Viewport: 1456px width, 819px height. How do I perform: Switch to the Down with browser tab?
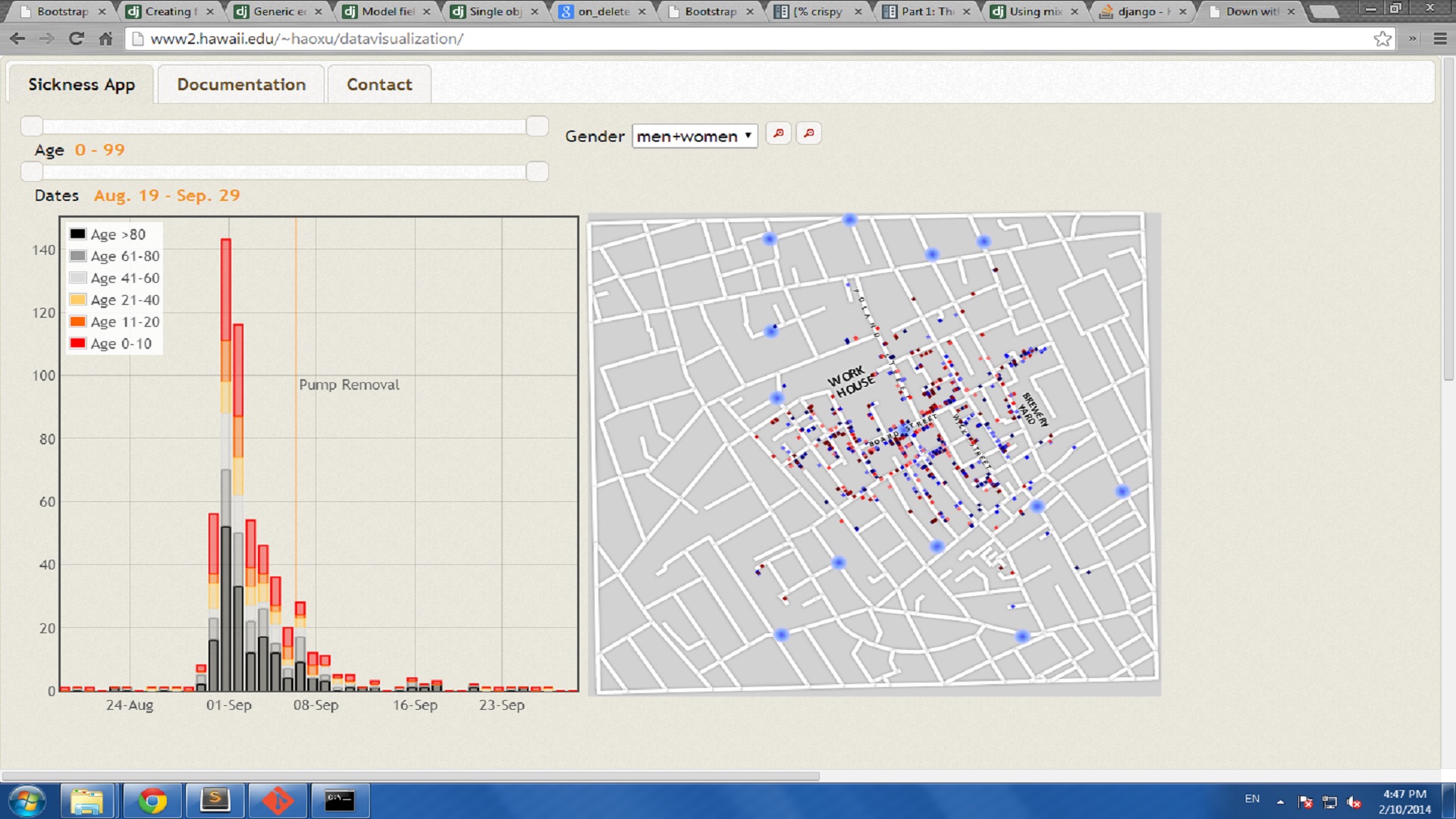pos(1252,11)
